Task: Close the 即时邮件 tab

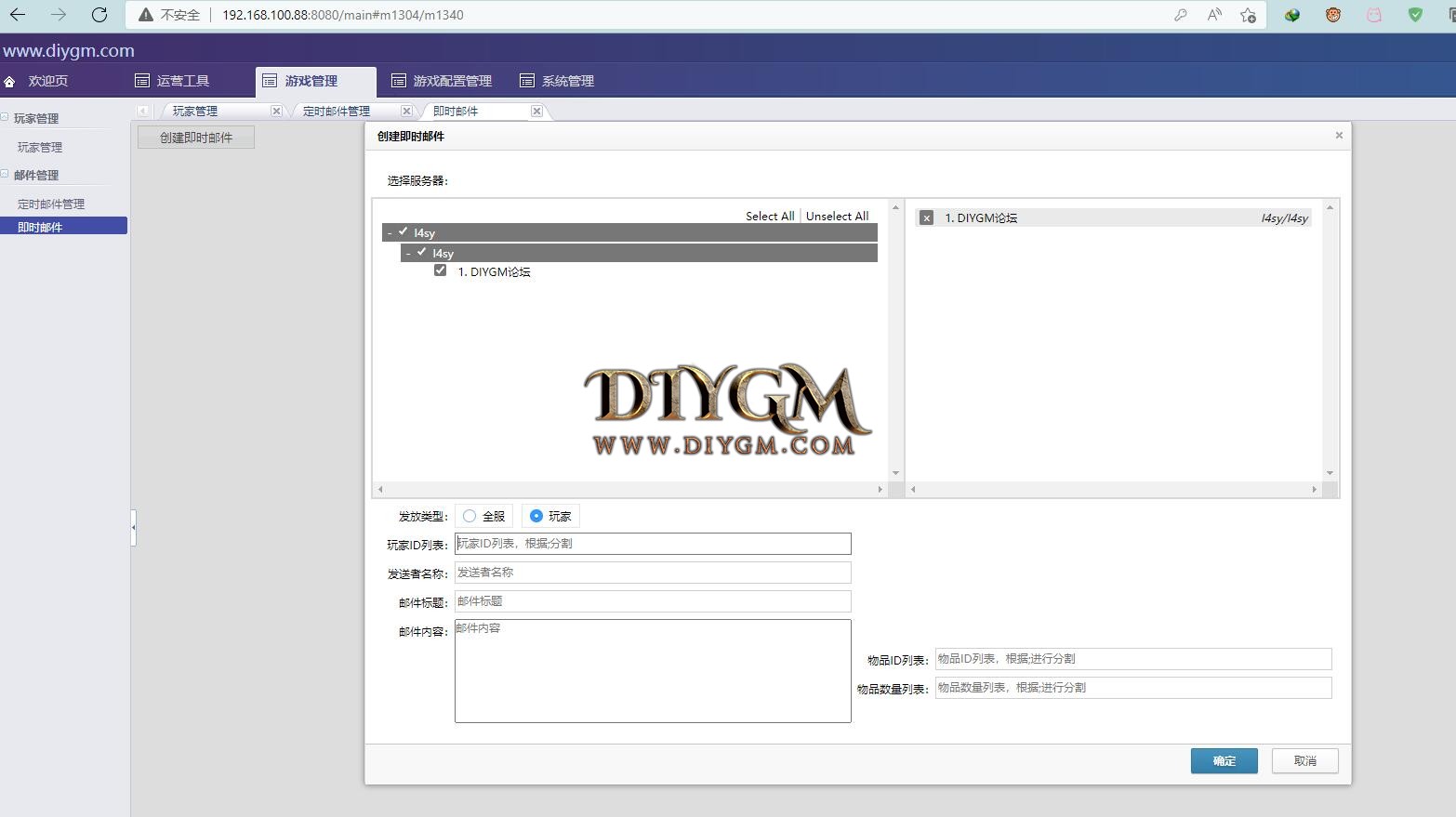Action: pos(536,111)
